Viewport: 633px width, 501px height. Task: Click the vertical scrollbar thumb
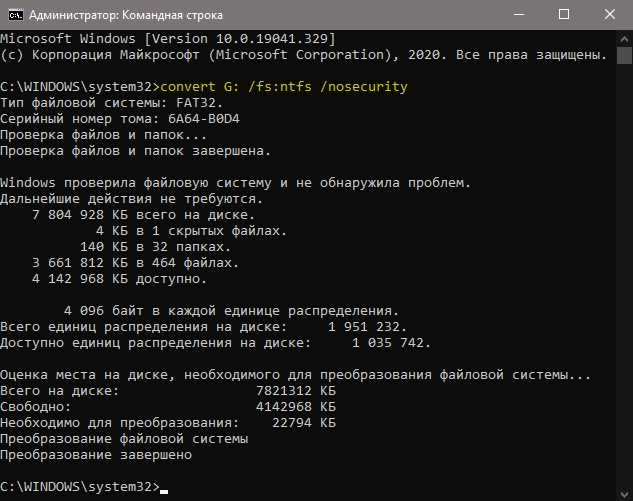[624, 55]
